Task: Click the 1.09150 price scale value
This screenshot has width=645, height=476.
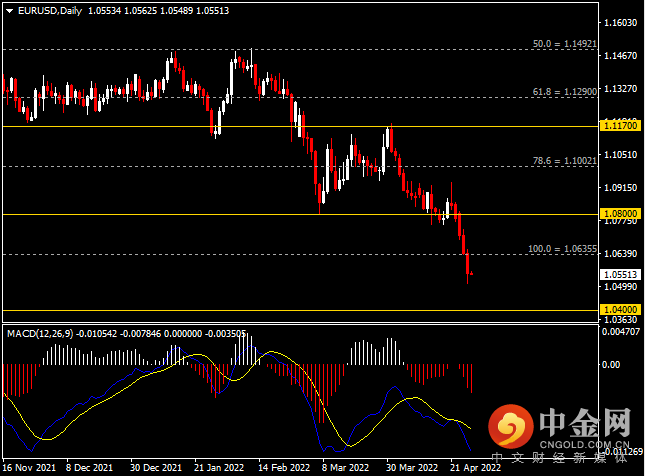Action: coord(620,188)
